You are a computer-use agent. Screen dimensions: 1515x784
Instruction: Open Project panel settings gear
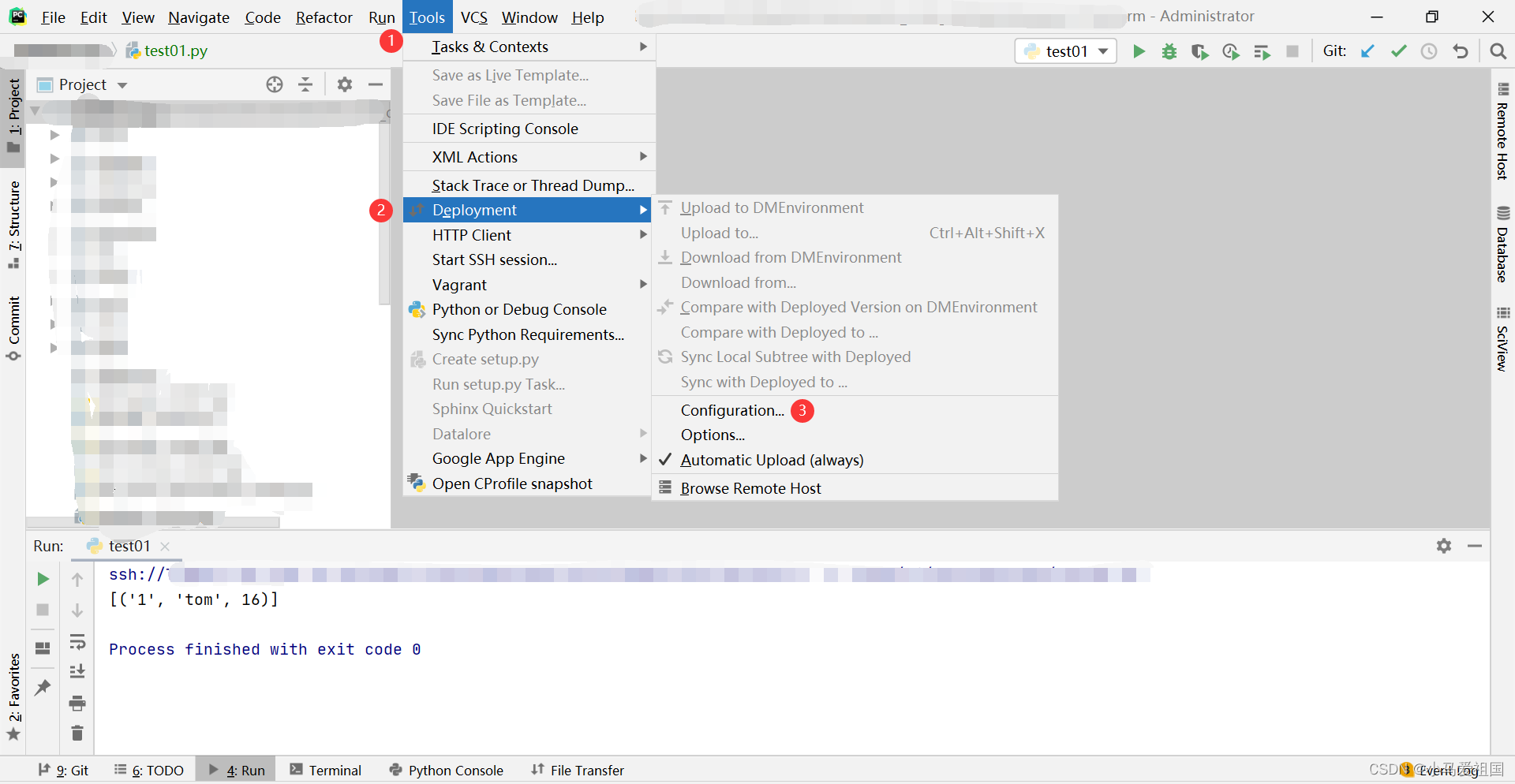345,84
